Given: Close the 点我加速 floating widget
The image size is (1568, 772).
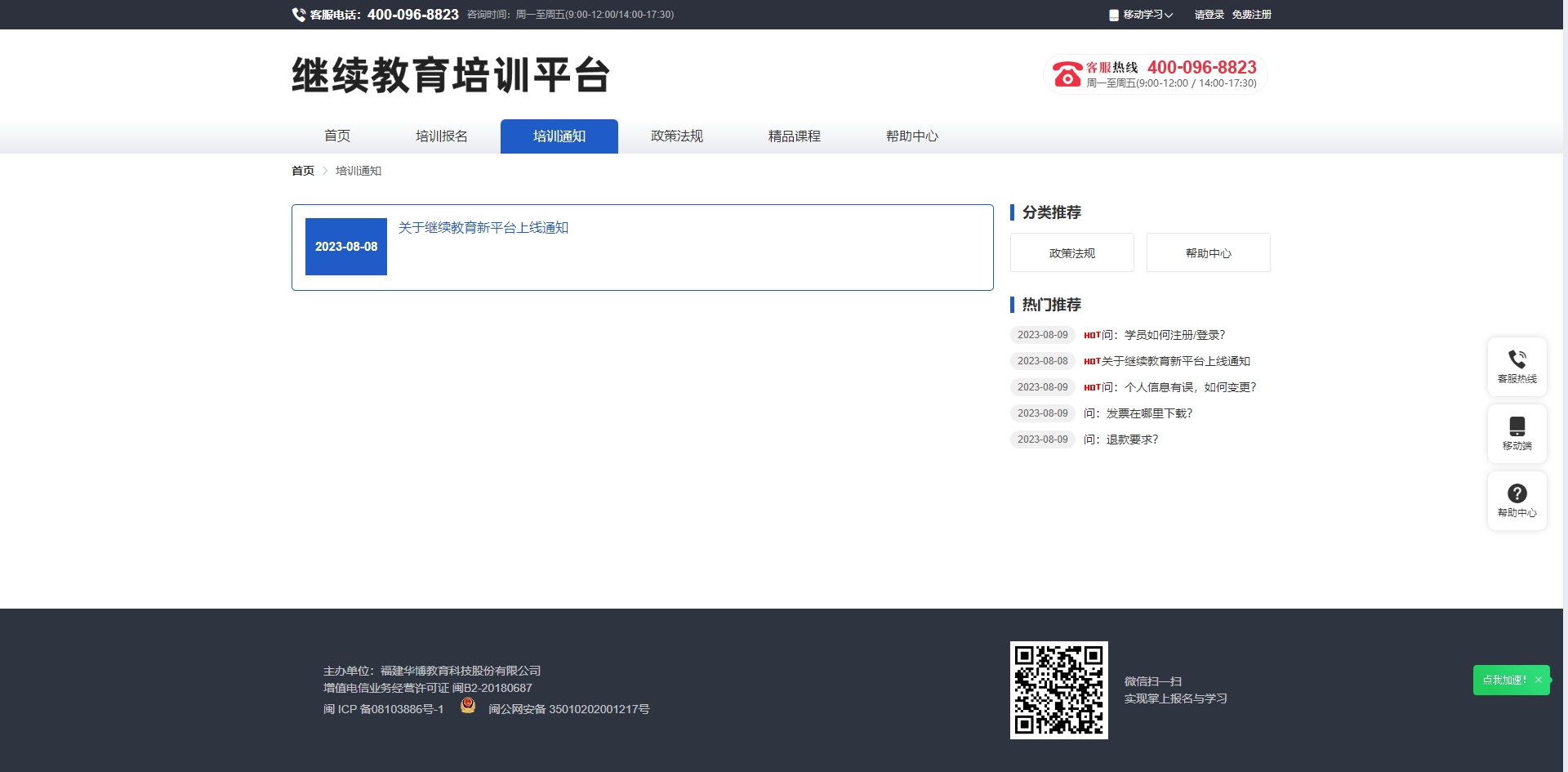Looking at the screenshot, I should pyautogui.click(x=1539, y=680).
